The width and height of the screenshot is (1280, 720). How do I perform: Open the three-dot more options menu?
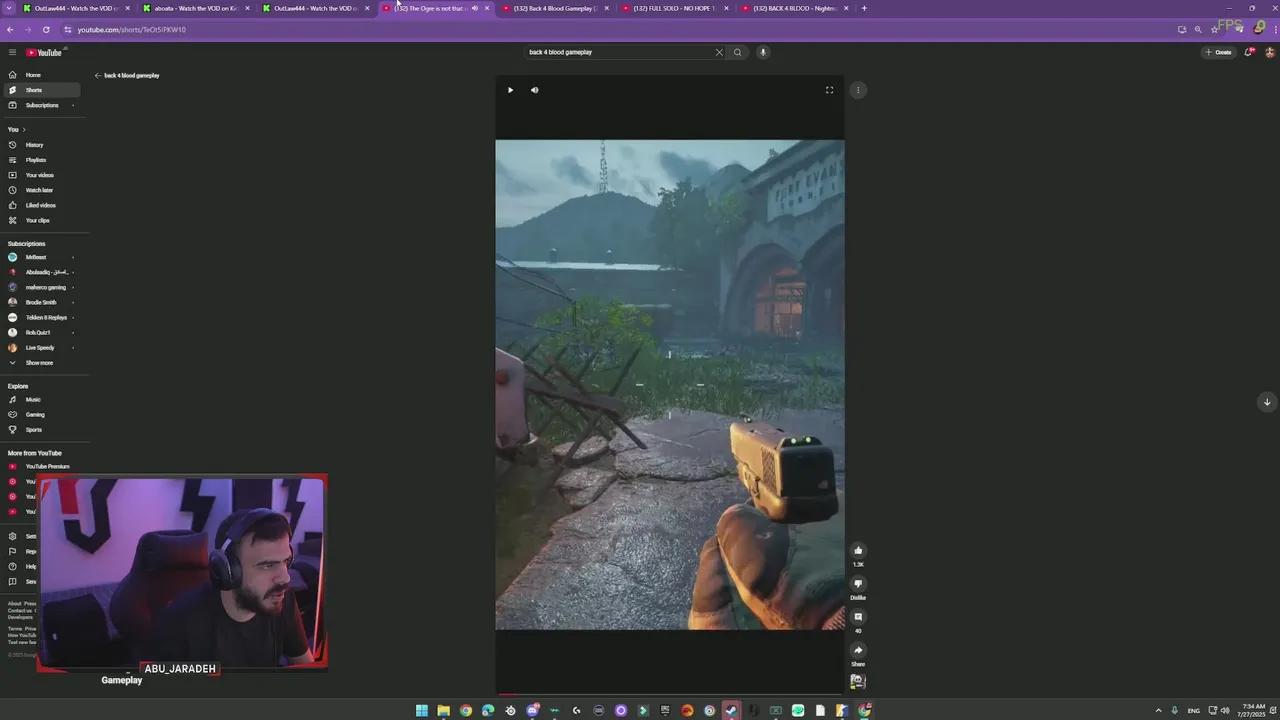(x=858, y=90)
